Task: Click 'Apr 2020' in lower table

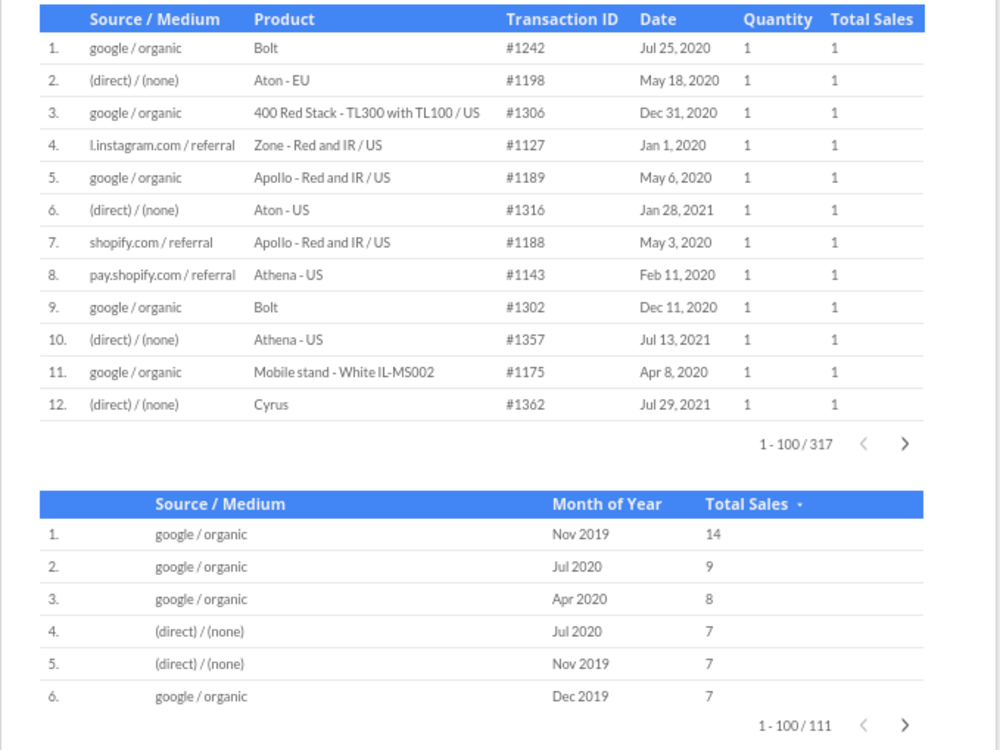Action: [579, 599]
